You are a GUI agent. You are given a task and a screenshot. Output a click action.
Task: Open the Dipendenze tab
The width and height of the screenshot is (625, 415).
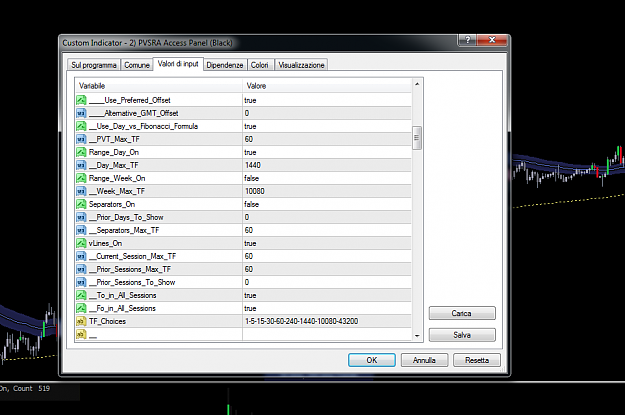(225, 65)
